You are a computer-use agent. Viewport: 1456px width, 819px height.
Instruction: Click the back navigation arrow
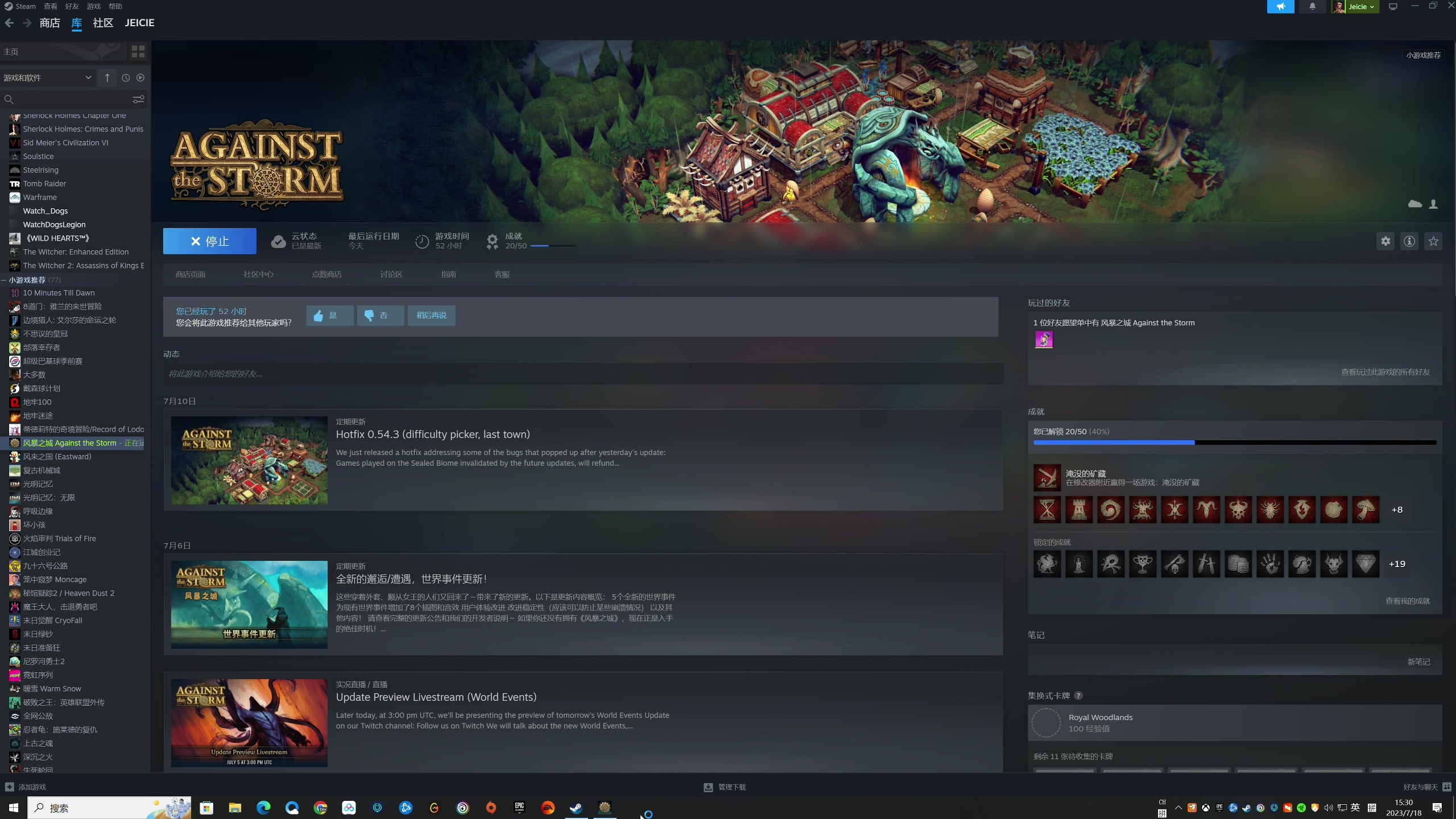[9, 23]
